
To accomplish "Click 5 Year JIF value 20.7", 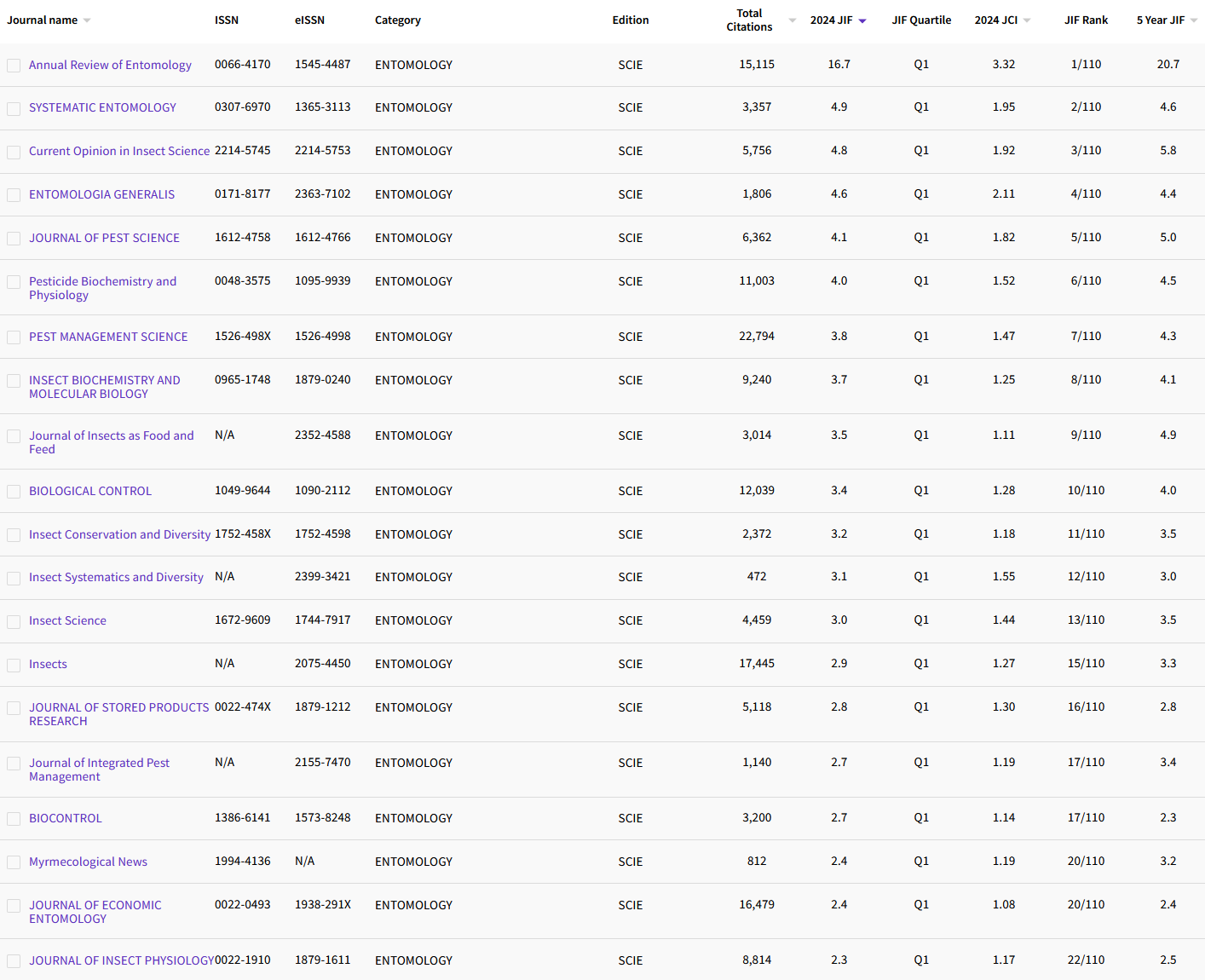I will (1168, 64).
